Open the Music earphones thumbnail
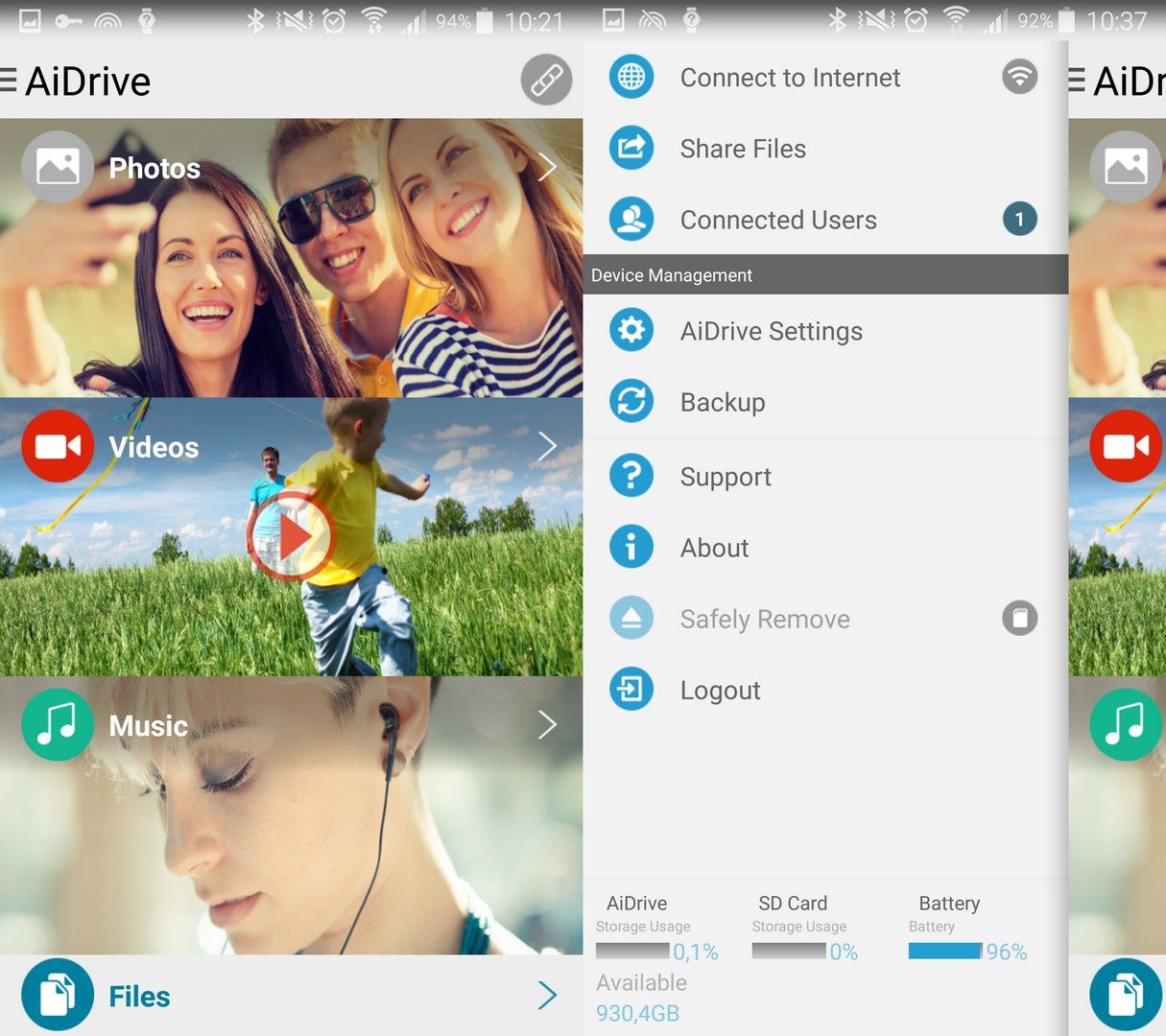The height and width of the screenshot is (1036, 1166). (291, 815)
